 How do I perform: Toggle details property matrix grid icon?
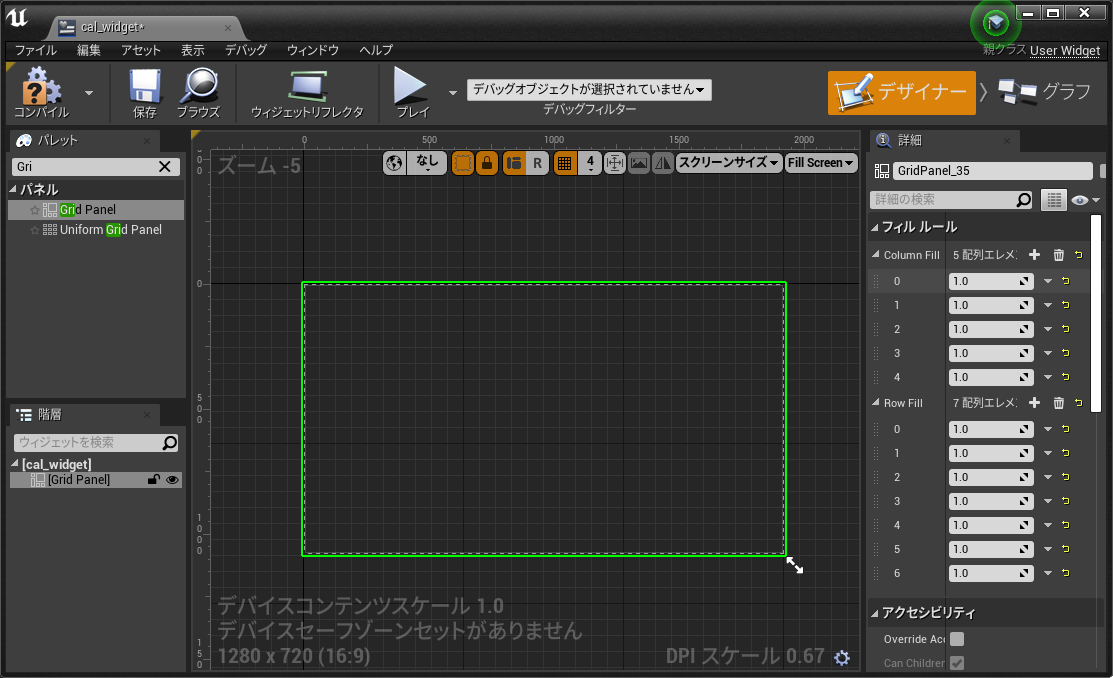[x=1054, y=200]
